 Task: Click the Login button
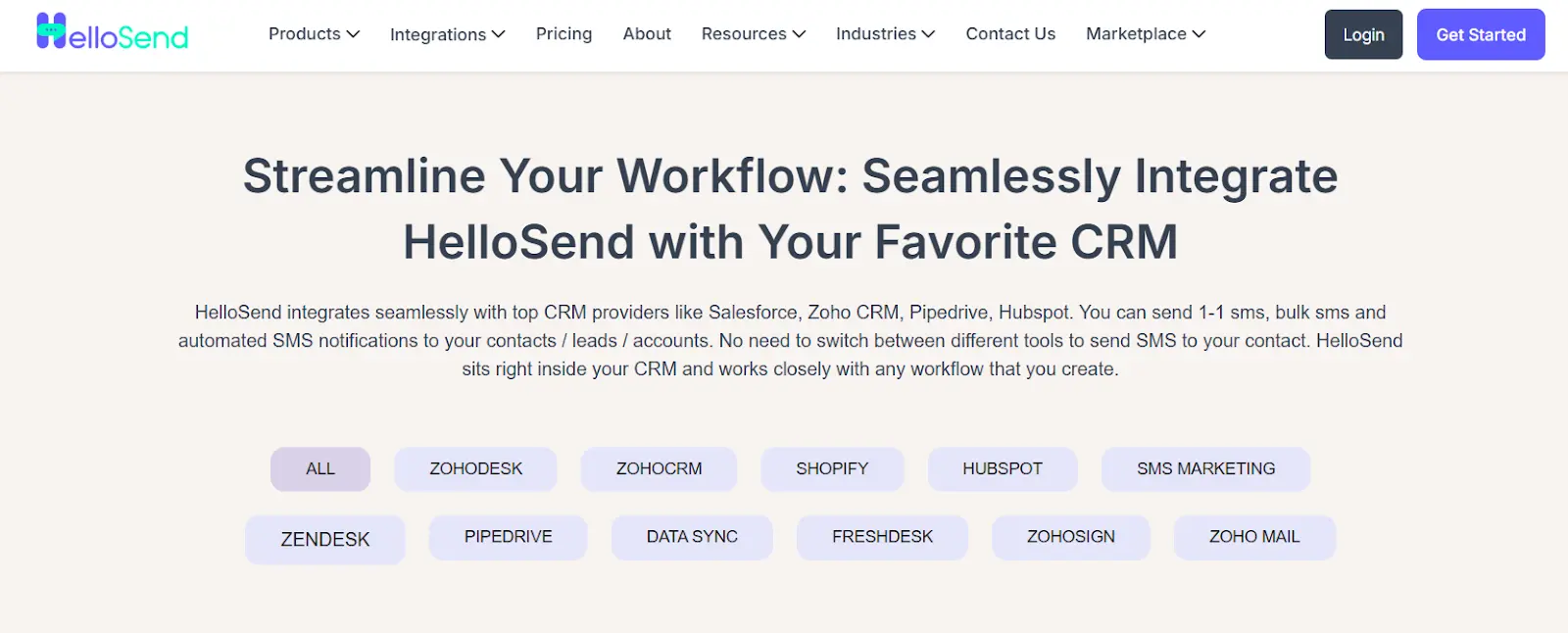1363,33
